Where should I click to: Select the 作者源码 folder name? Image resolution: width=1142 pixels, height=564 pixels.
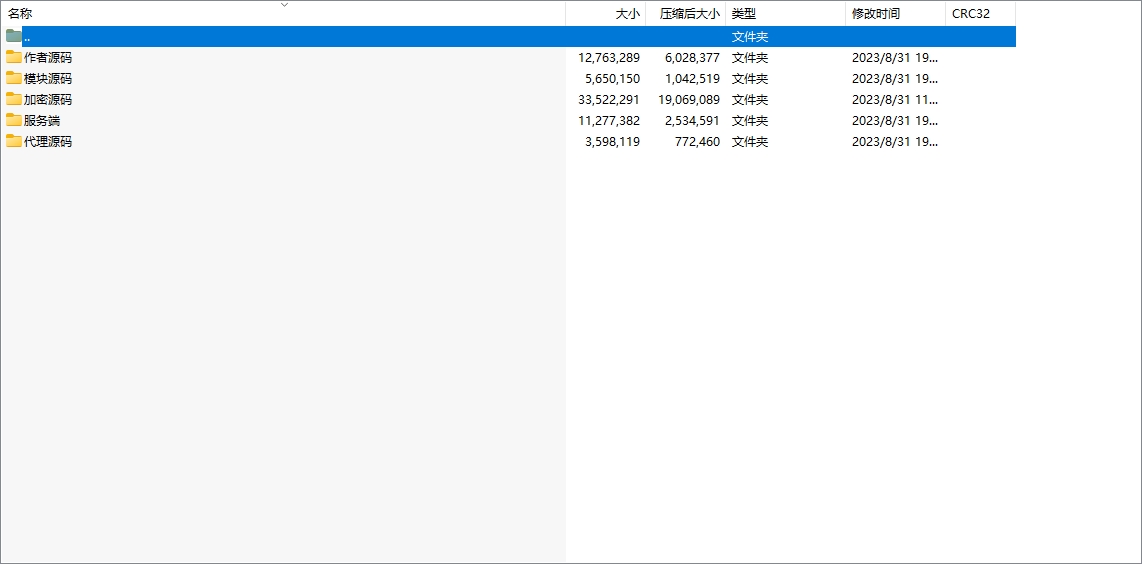[48, 58]
